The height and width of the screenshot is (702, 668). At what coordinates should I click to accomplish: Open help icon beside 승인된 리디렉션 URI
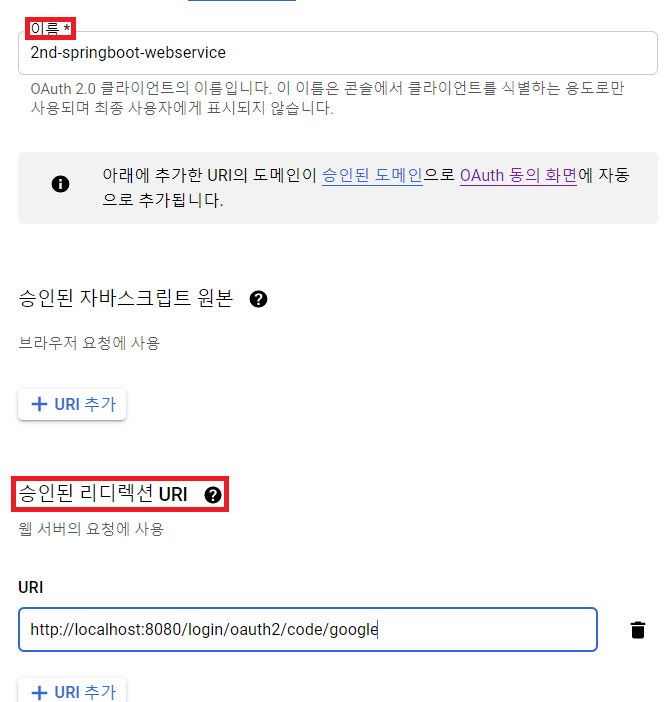pos(213,495)
